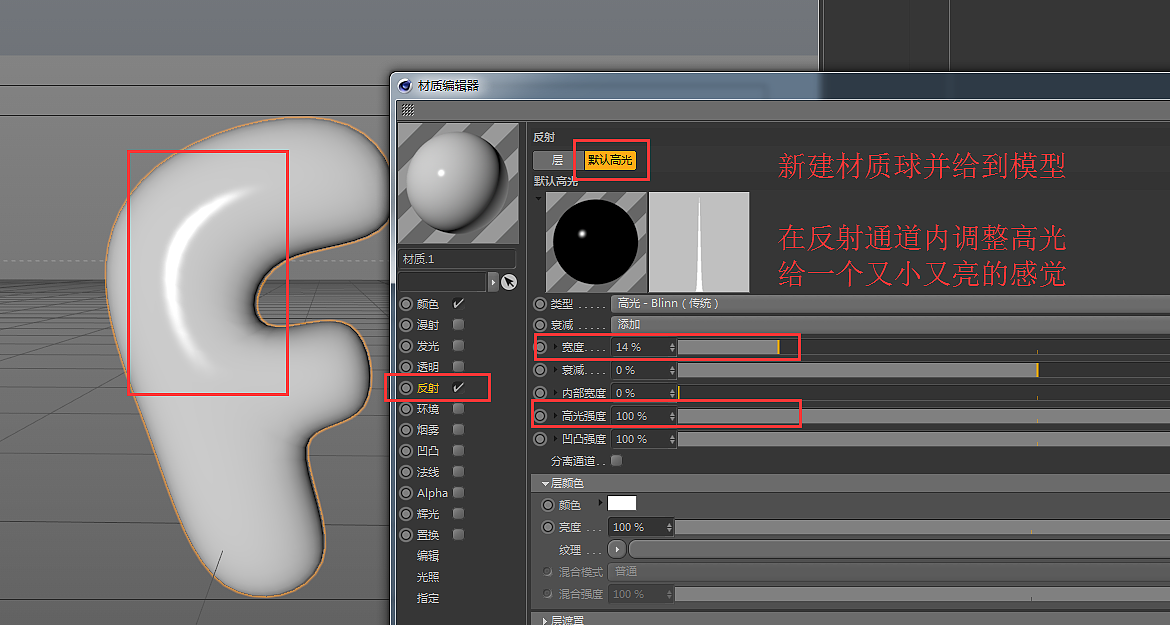
Task: Collapse the 层颜色 section
Action: [545, 483]
